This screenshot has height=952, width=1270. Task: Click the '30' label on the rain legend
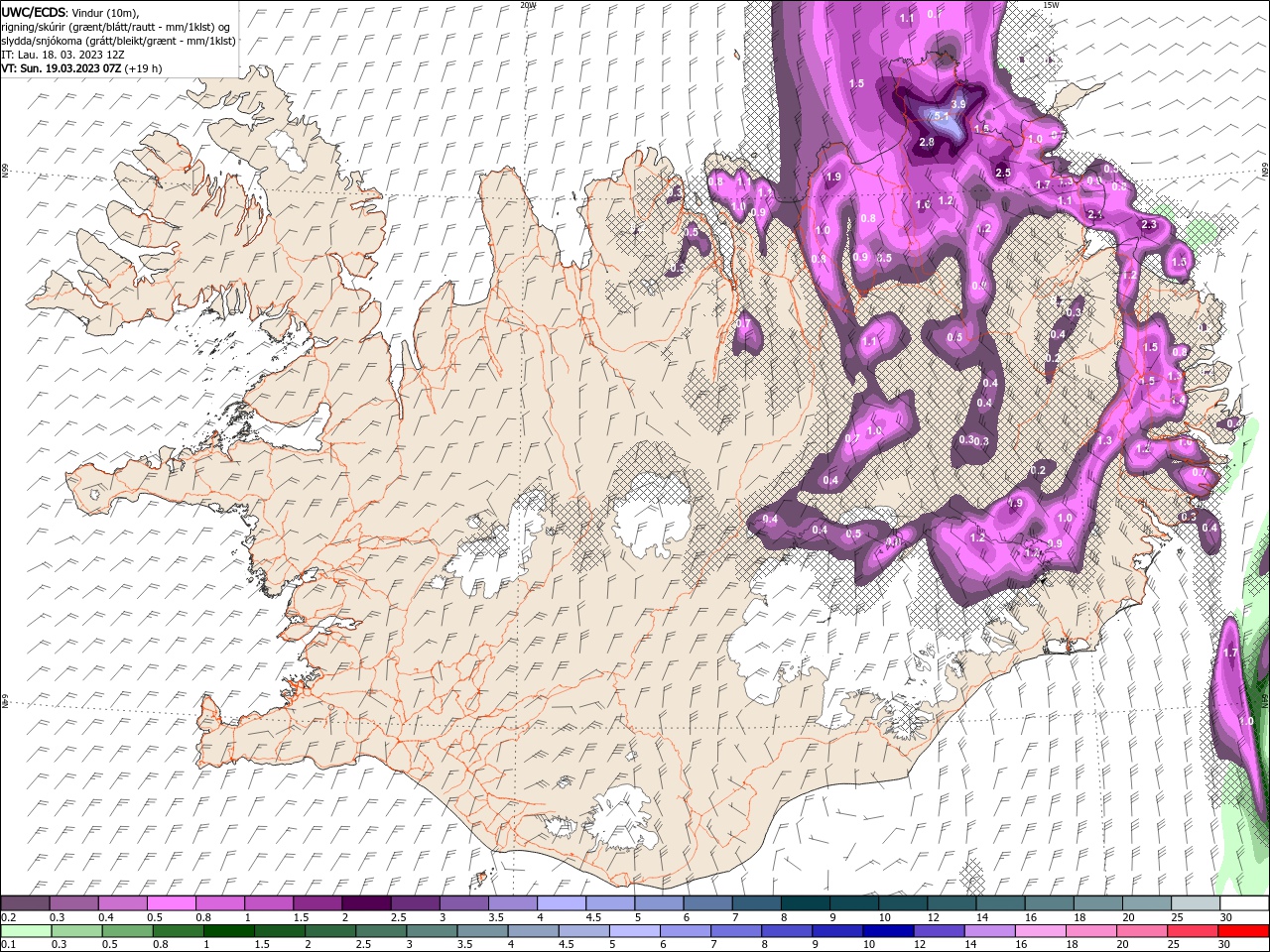[1226, 945]
